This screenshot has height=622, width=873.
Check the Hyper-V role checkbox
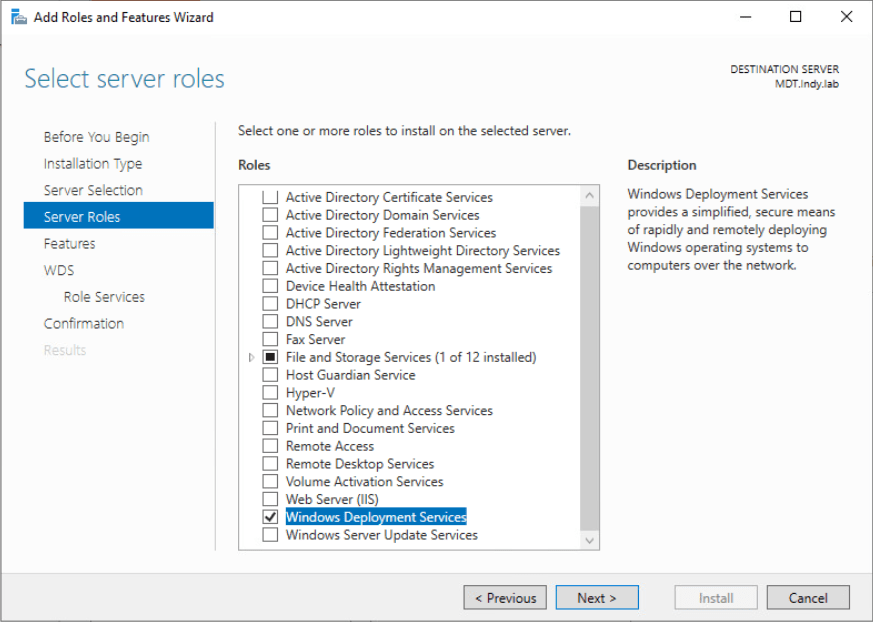click(270, 393)
